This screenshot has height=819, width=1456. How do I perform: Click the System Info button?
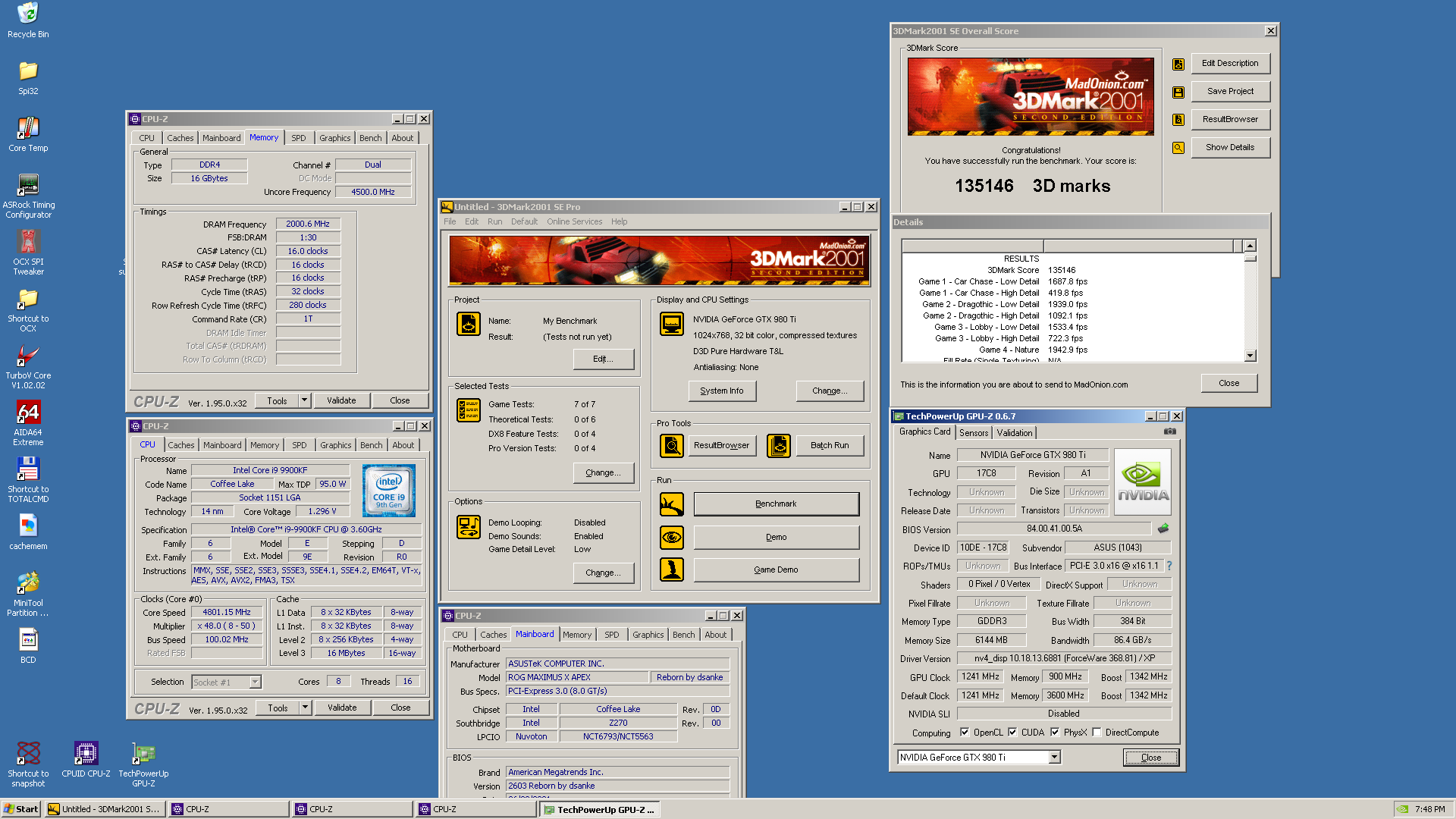(722, 391)
